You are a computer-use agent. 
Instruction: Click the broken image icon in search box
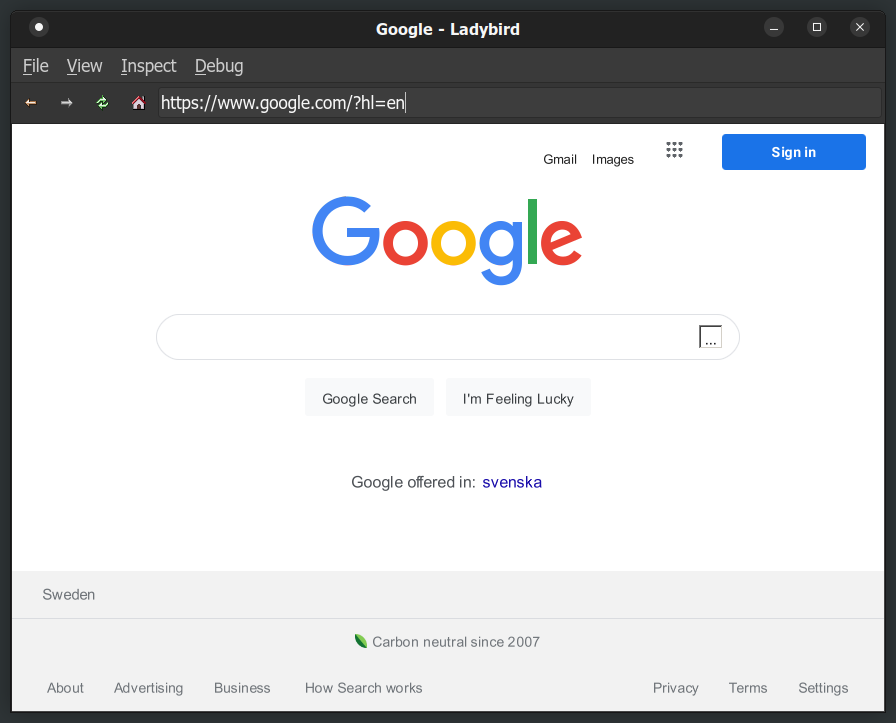(710, 337)
